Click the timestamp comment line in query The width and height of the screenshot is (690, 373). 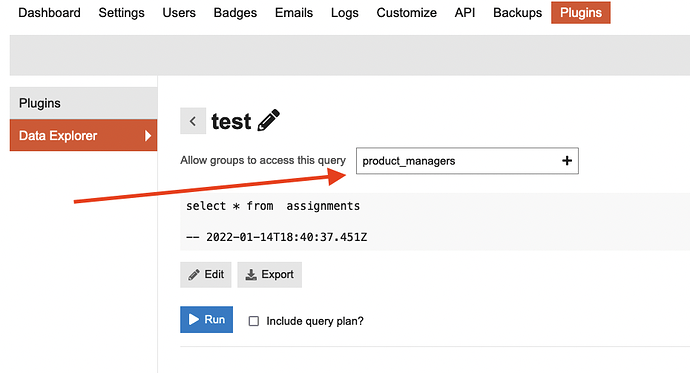coord(276,237)
